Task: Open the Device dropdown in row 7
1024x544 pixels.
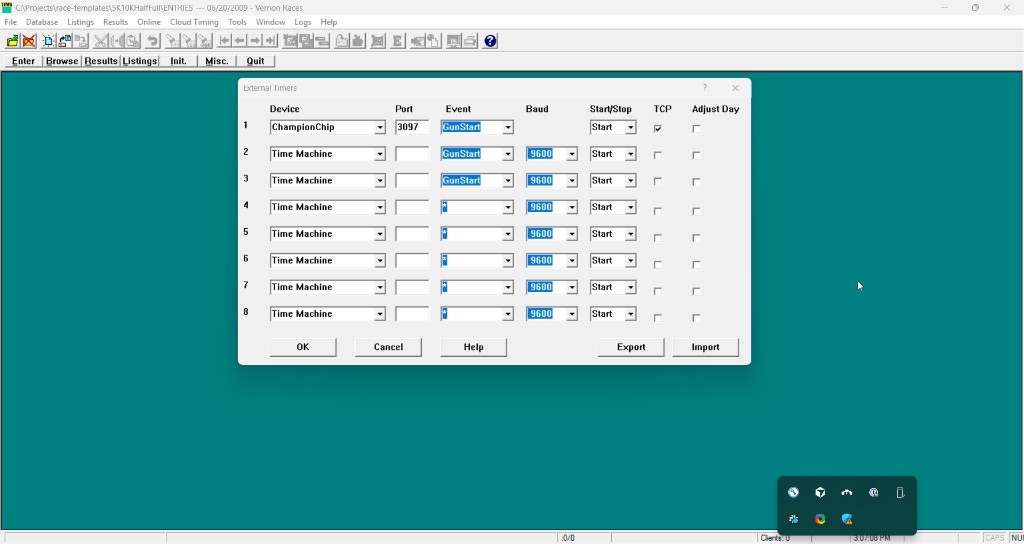Action: coord(379,287)
